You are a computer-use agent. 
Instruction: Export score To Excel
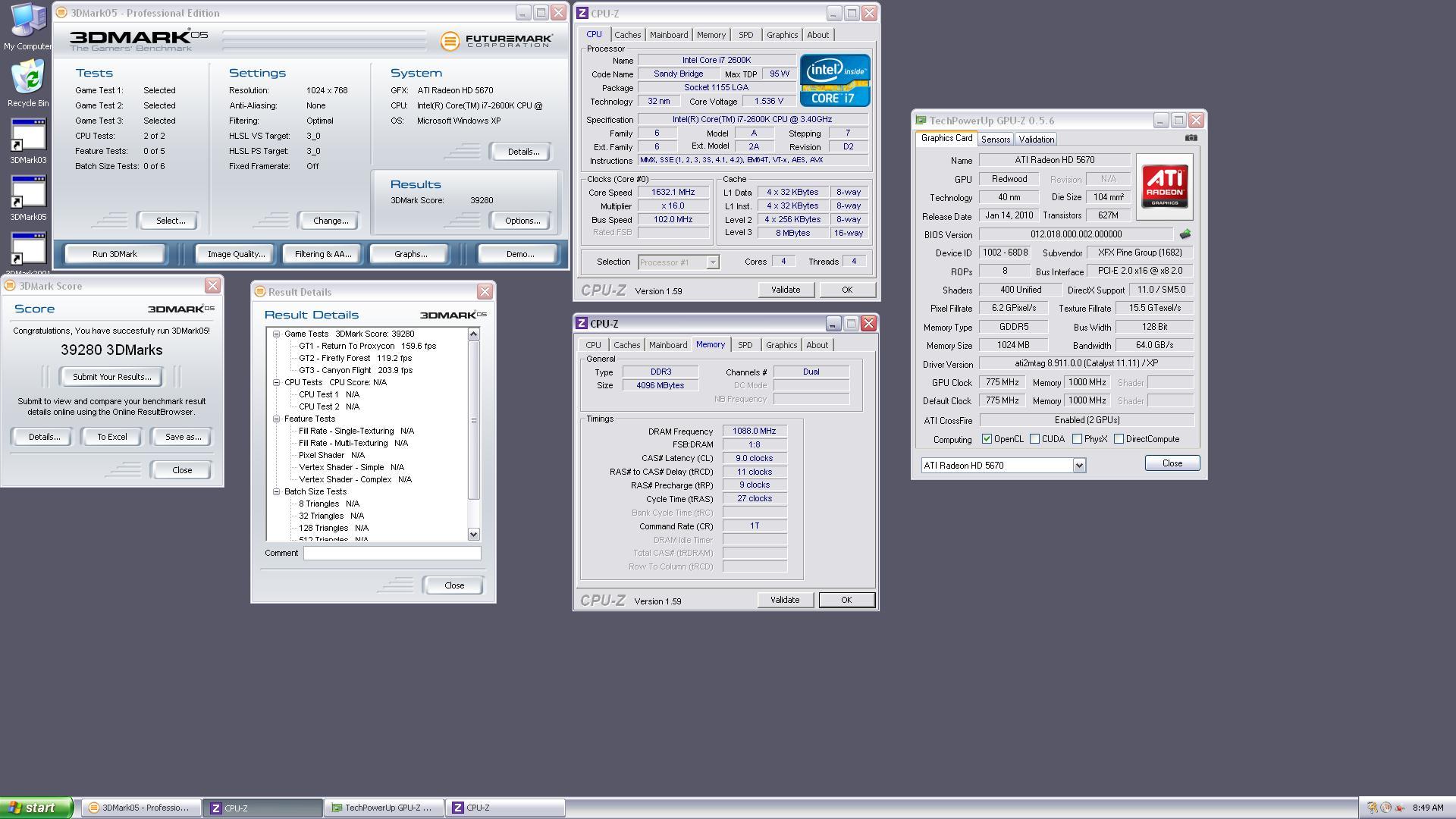tap(112, 437)
